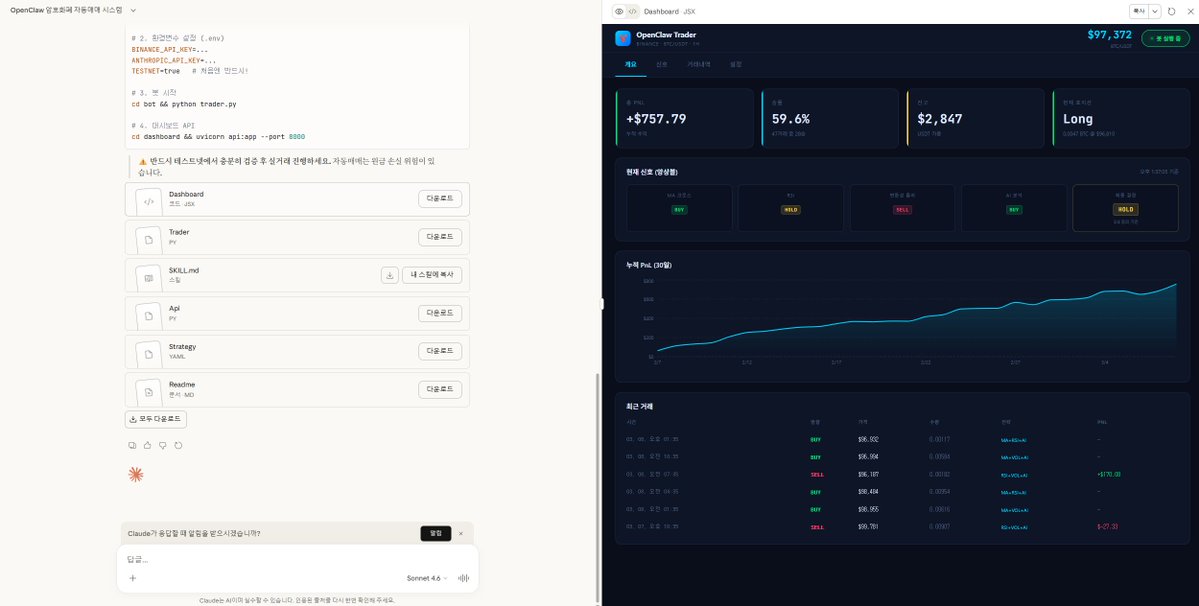Click the red SELL signal badge
The width and height of the screenshot is (1199, 606).
(902, 209)
